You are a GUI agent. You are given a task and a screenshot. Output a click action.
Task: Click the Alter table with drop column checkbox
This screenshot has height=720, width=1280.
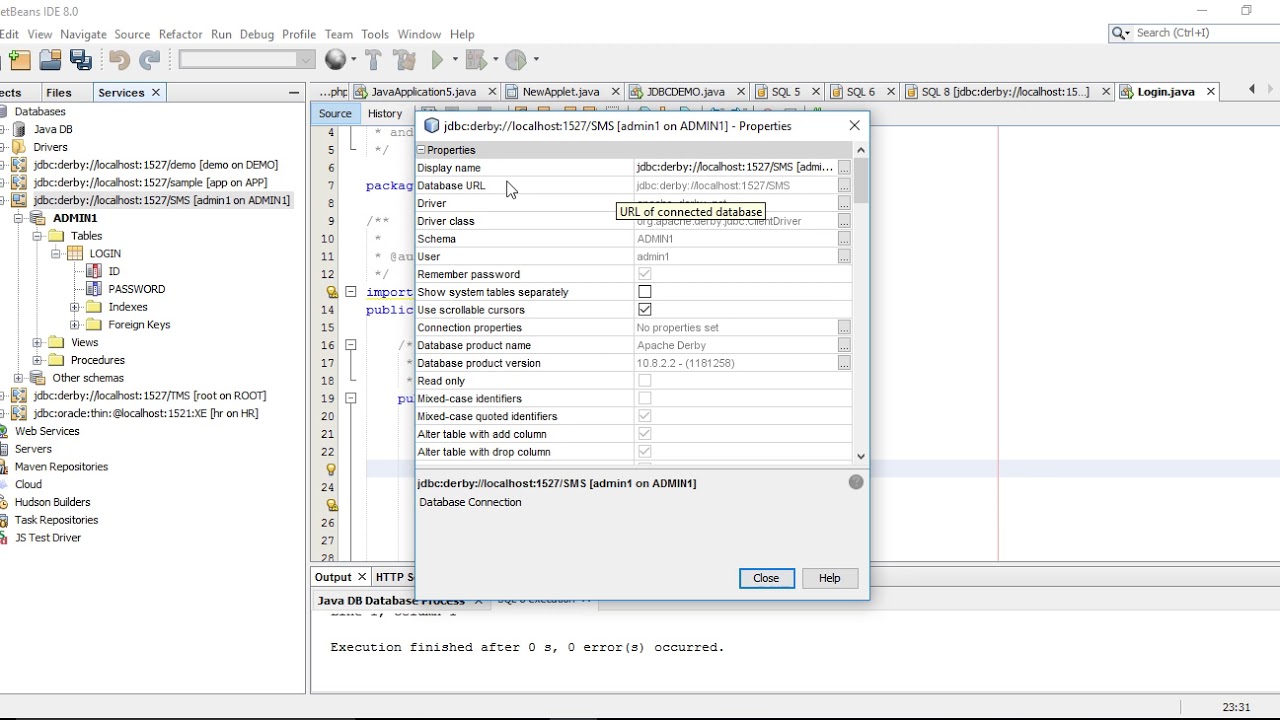click(644, 452)
